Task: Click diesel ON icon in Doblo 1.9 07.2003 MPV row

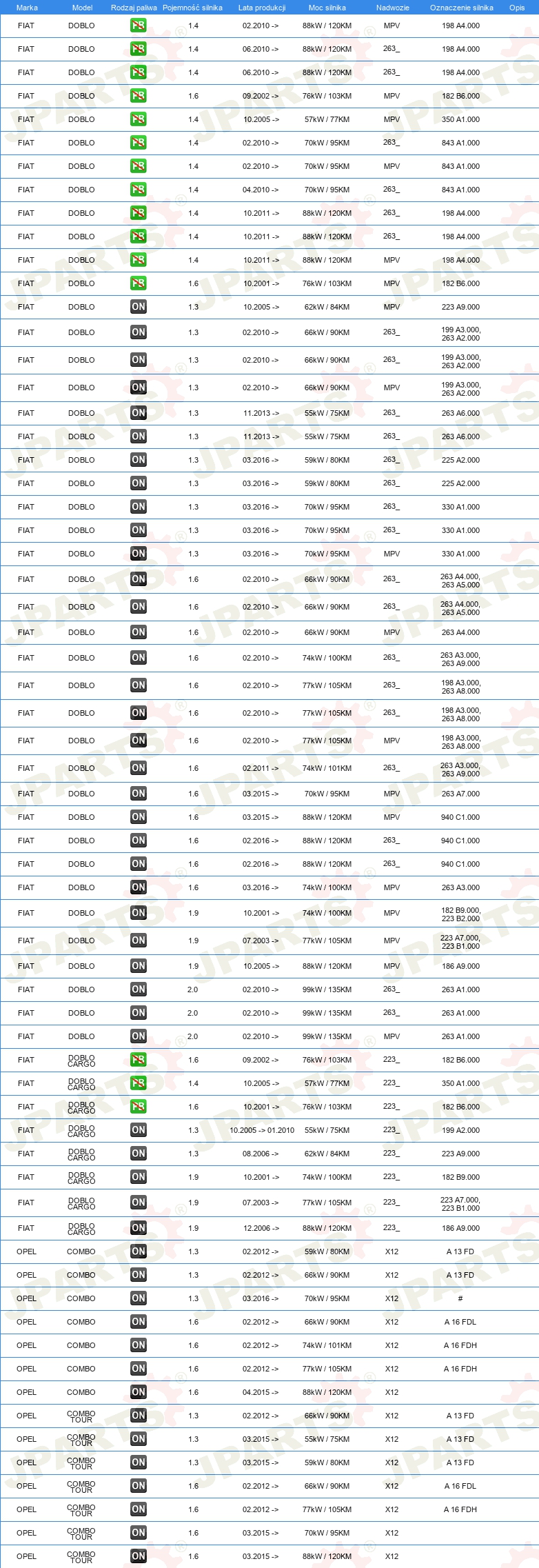Action: click(138, 941)
